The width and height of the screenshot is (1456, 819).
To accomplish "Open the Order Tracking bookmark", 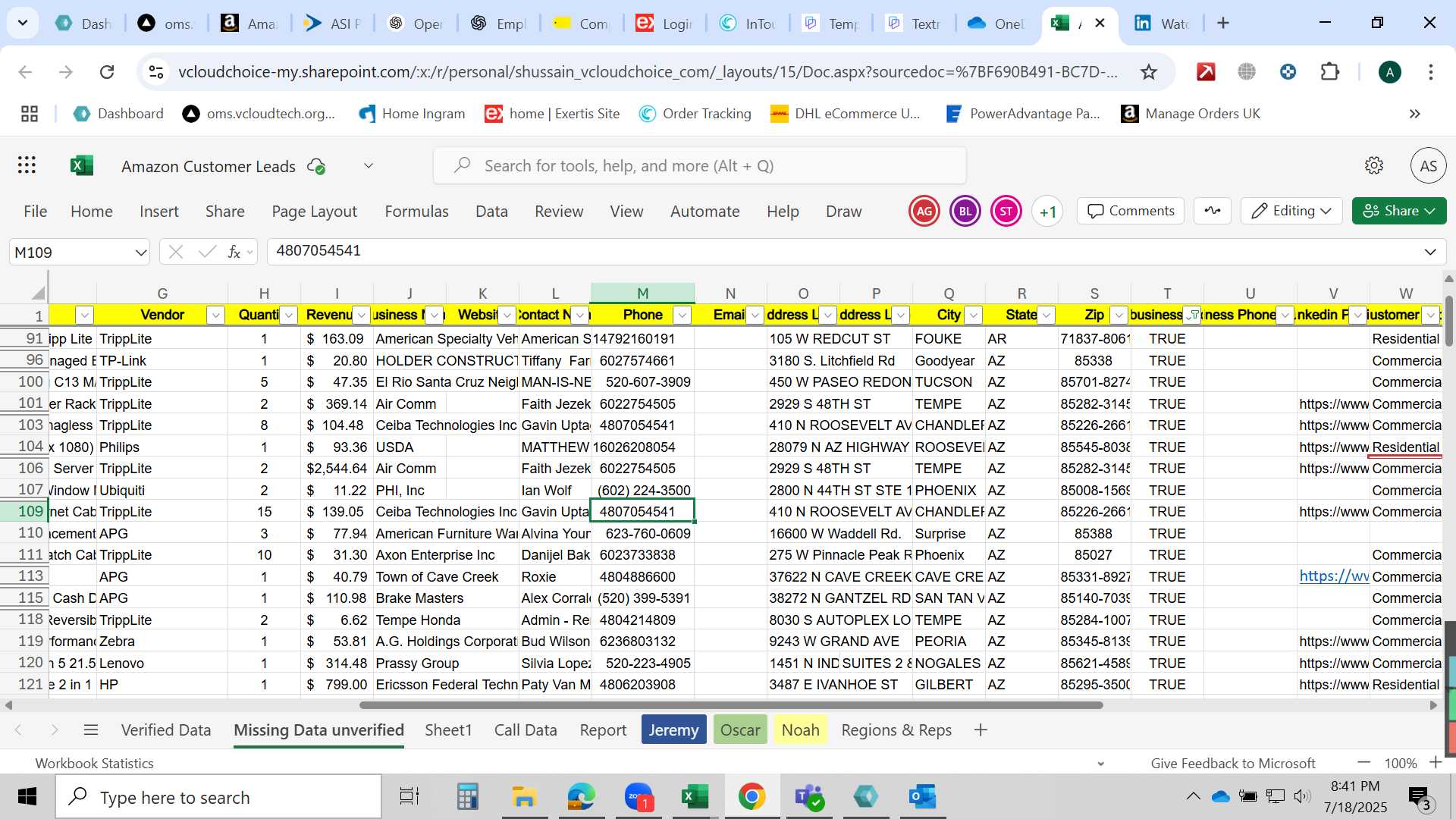I will tap(695, 114).
